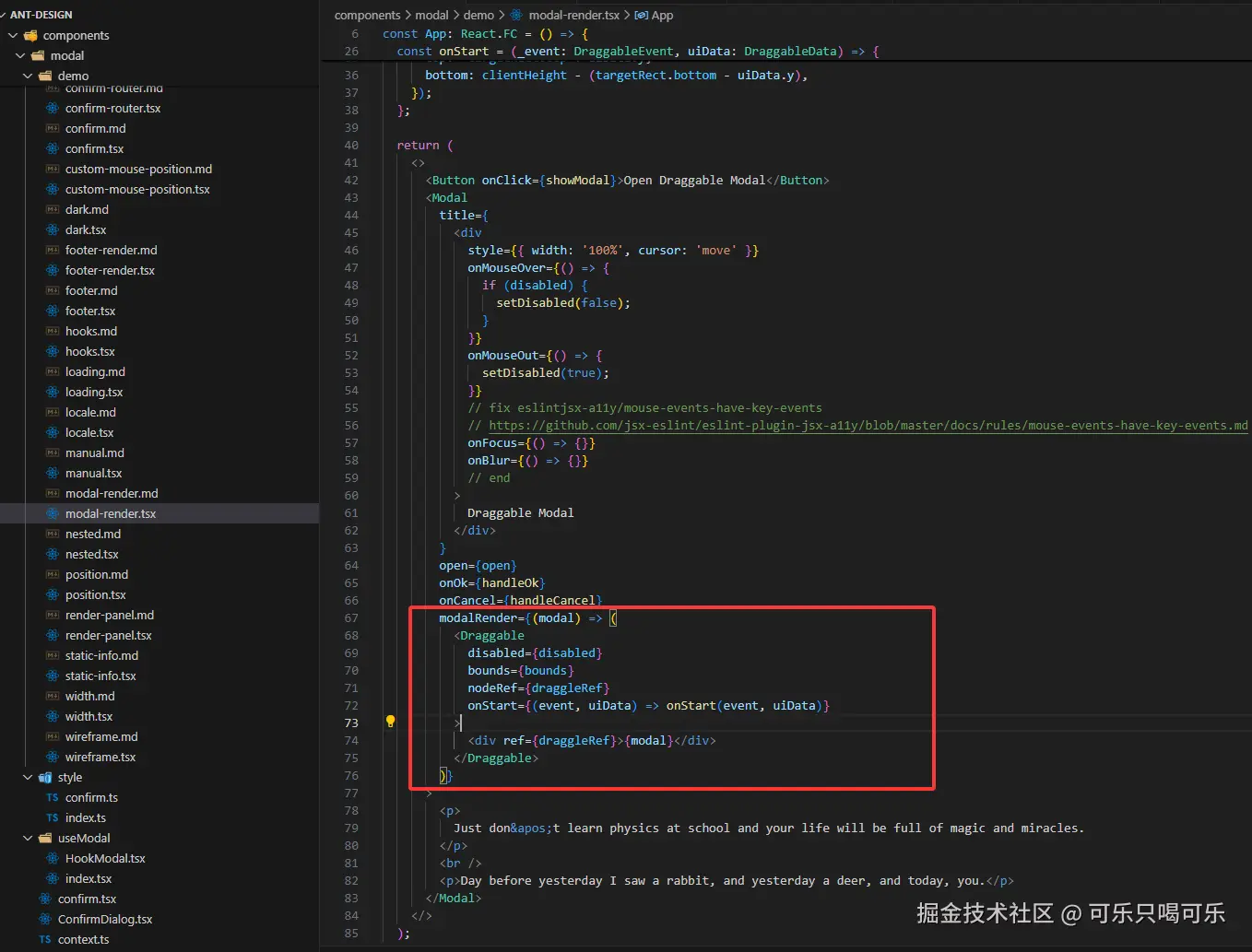Click the React icon beside locale.tsx
Image resolution: width=1252 pixels, height=952 pixels.
(x=53, y=432)
